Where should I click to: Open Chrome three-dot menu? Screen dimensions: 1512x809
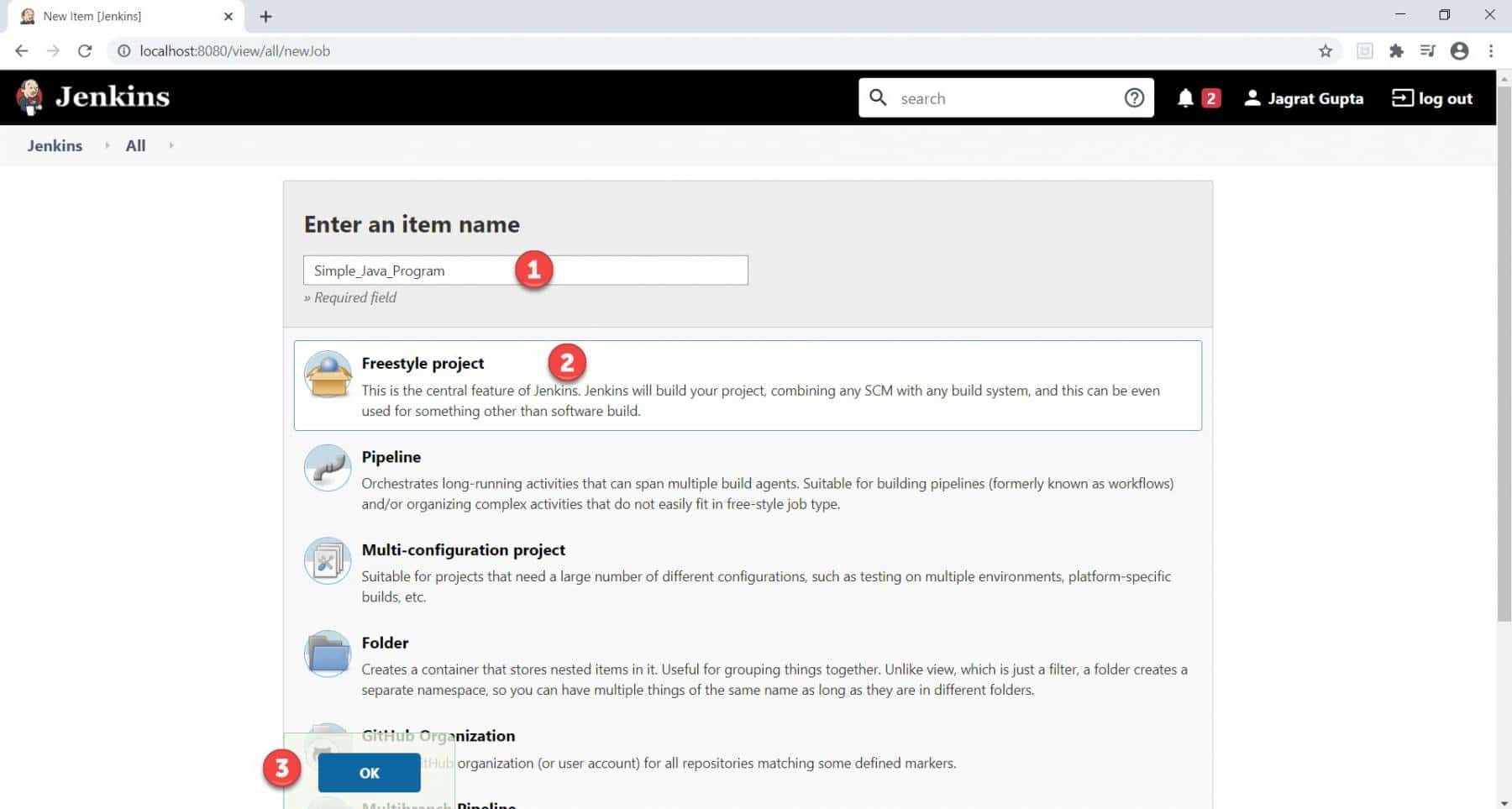tap(1491, 51)
